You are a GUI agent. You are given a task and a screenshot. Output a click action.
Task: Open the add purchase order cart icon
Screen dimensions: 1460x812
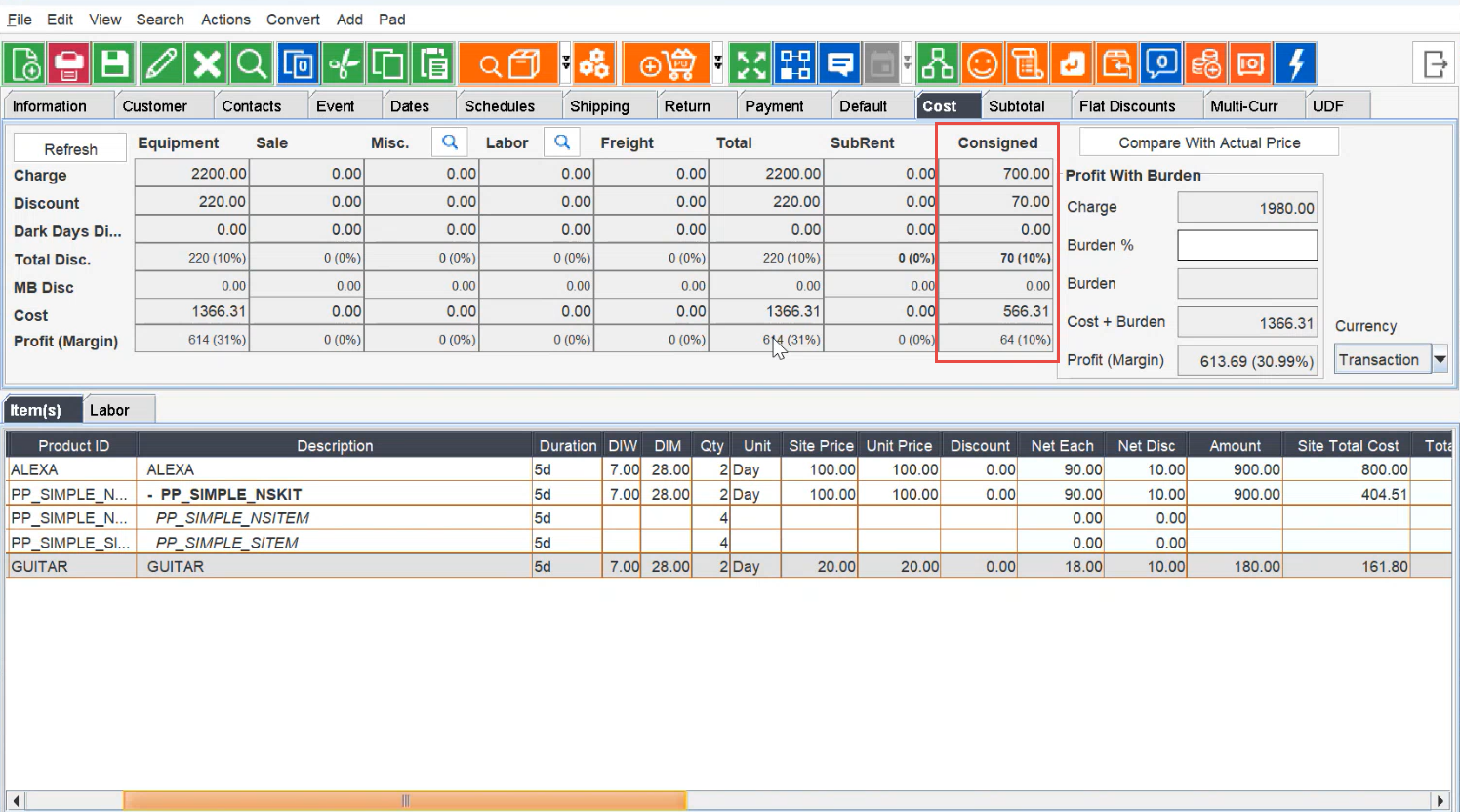click(x=667, y=64)
